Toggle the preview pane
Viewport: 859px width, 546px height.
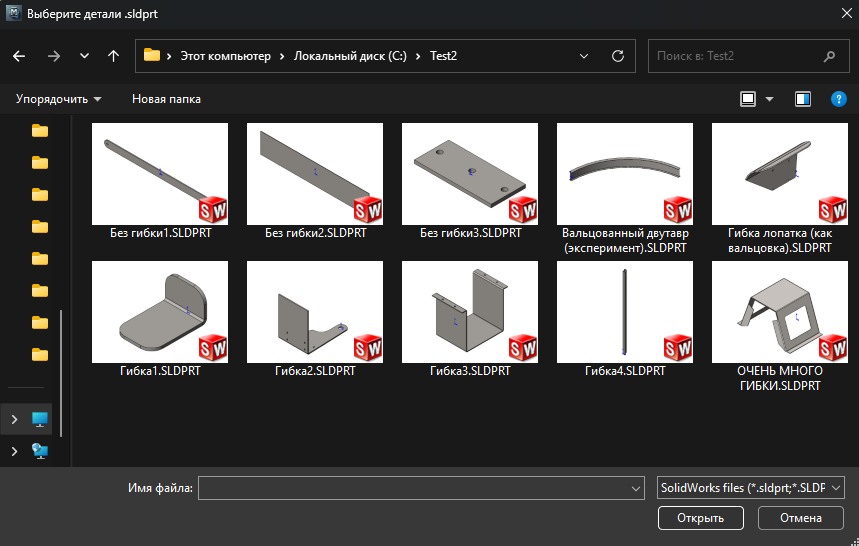click(x=803, y=99)
